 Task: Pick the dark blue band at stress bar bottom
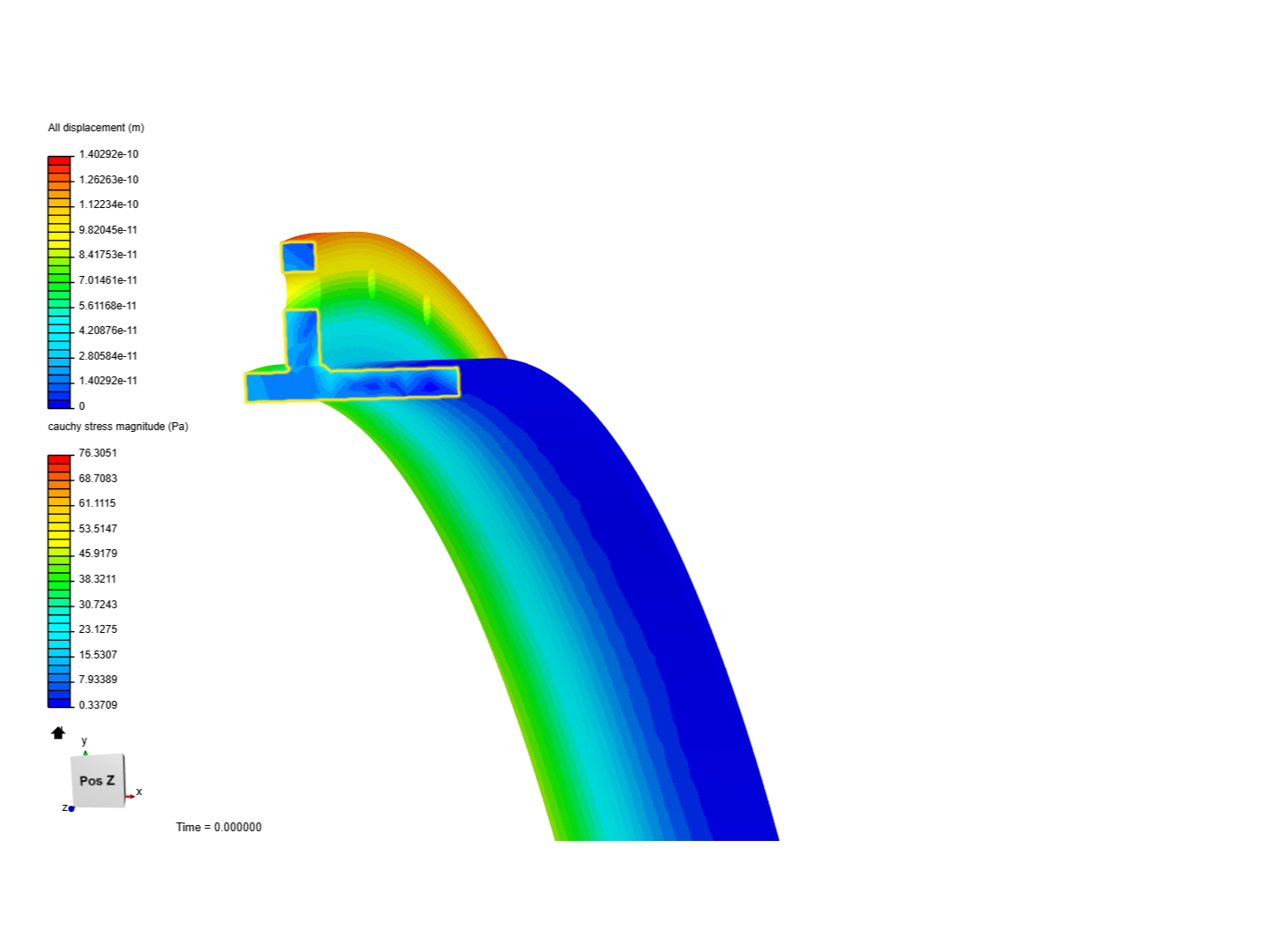tap(59, 703)
